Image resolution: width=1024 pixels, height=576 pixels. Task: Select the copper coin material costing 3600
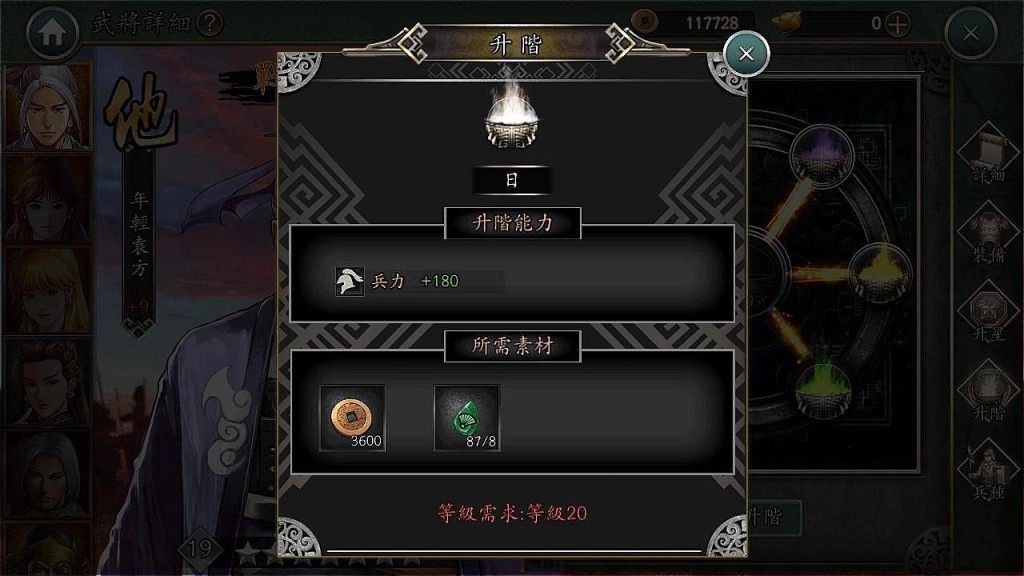click(352, 418)
